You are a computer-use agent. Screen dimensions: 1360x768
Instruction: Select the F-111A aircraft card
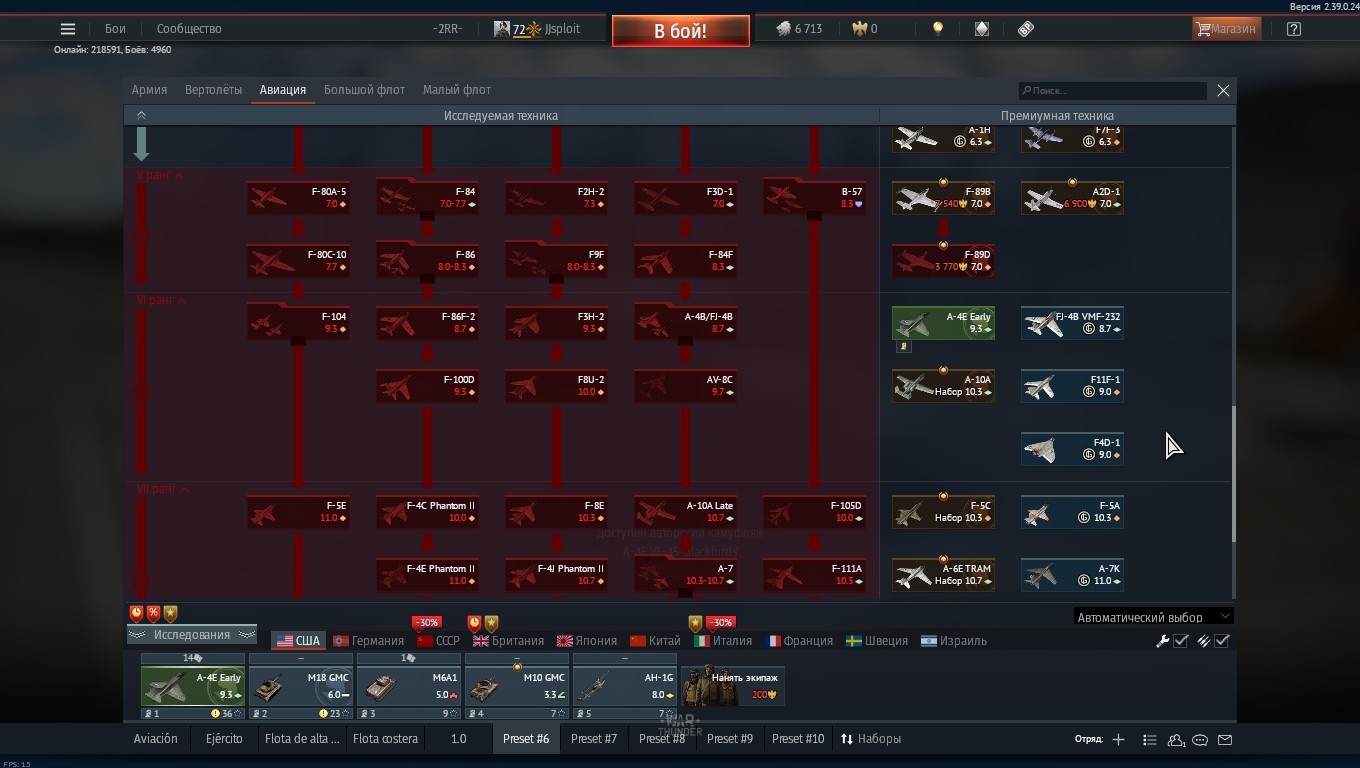point(814,575)
